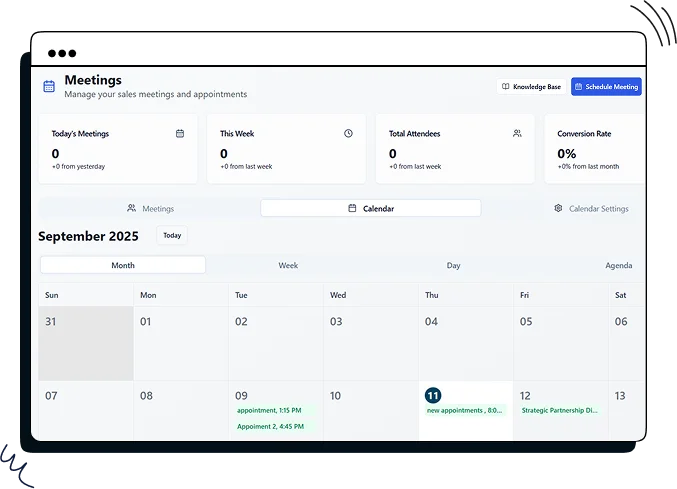
Task: Click the gear icon beside Calendar Settings
Action: (x=559, y=209)
